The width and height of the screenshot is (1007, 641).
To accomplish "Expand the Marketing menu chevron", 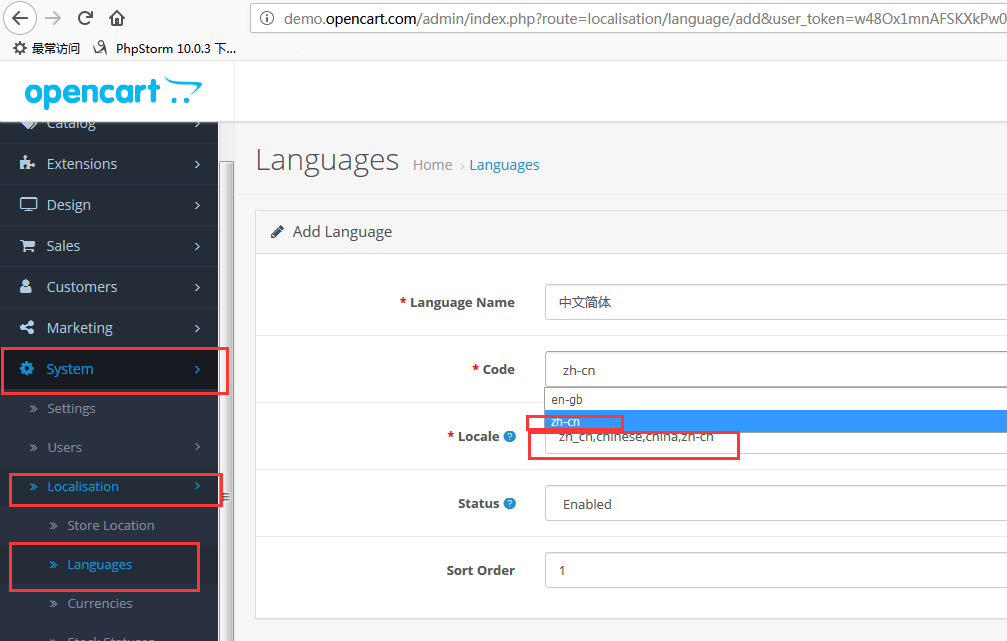I will click(197, 328).
